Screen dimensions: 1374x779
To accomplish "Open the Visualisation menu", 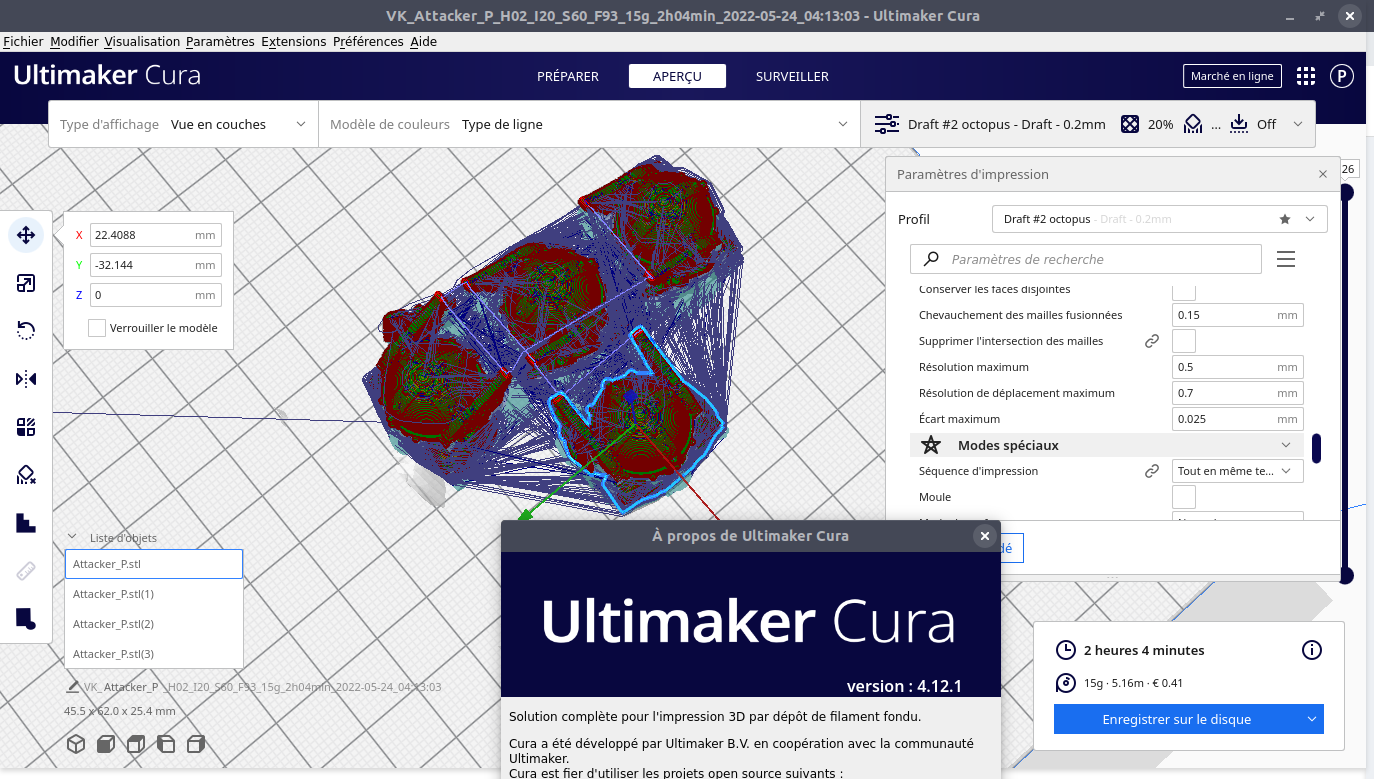I will click(142, 42).
